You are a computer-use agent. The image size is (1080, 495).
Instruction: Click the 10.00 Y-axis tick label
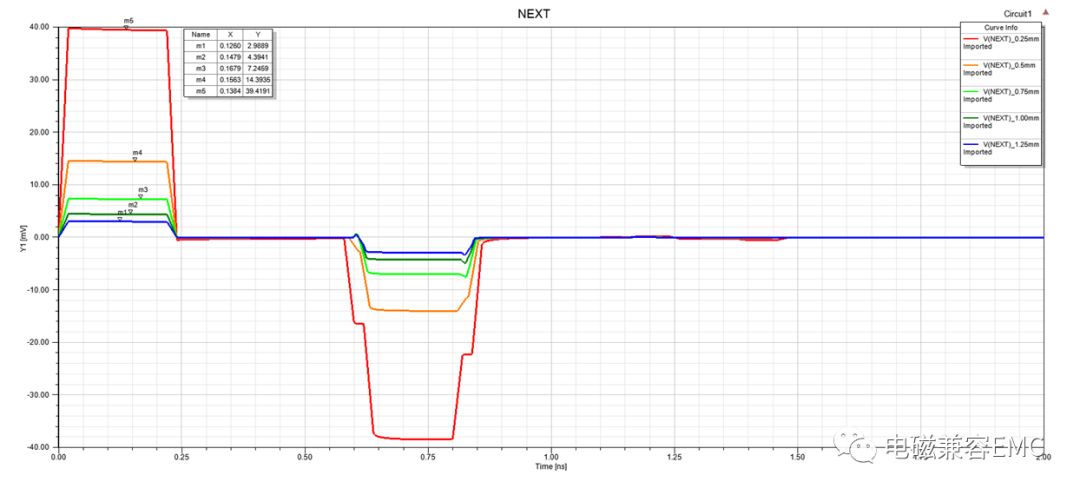(x=39, y=185)
